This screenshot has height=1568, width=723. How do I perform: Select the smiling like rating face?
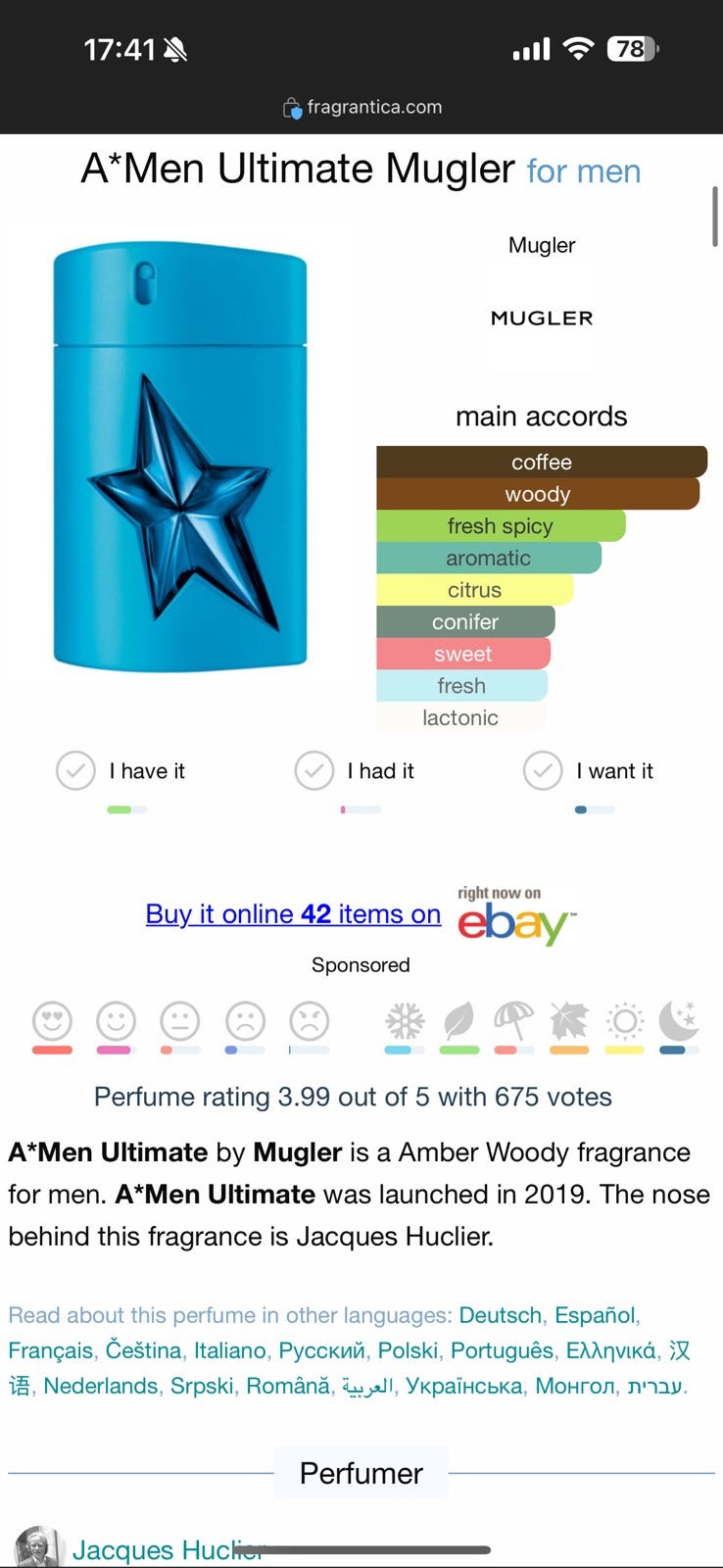pos(116,1021)
